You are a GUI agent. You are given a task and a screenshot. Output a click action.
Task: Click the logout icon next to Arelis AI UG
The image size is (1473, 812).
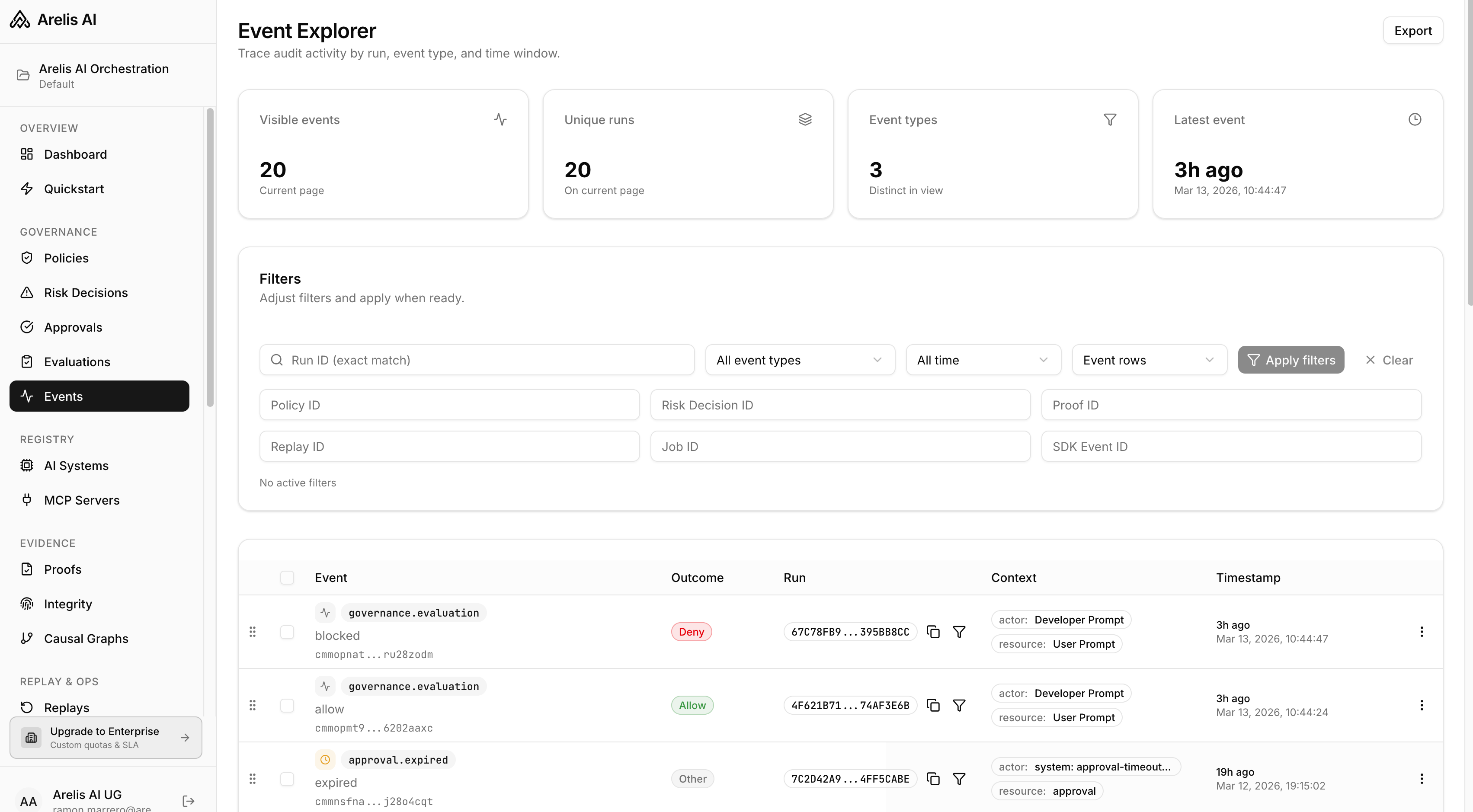click(x=188, y=801)
